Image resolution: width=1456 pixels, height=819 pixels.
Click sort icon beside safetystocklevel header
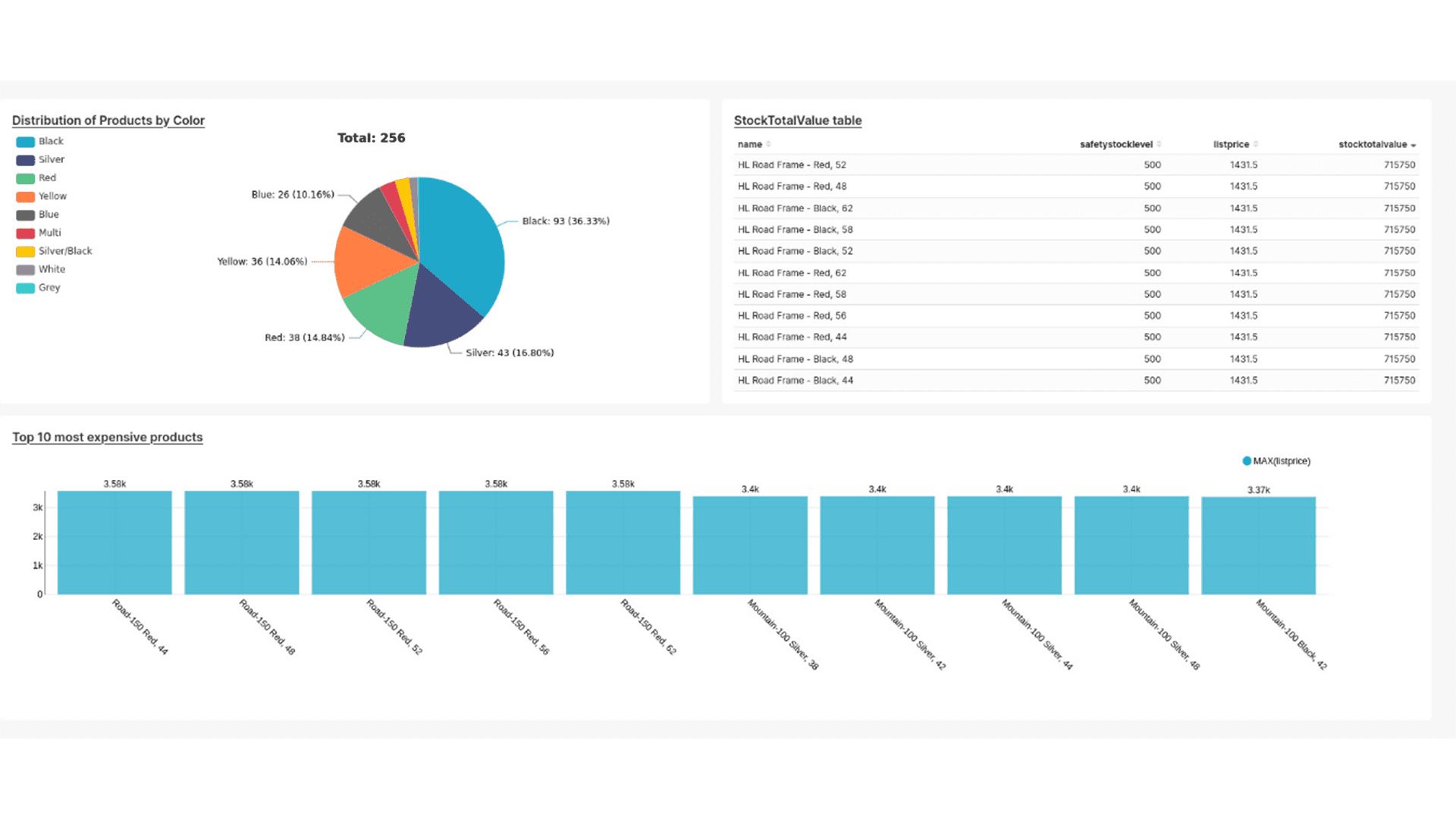pos(1159,144)
